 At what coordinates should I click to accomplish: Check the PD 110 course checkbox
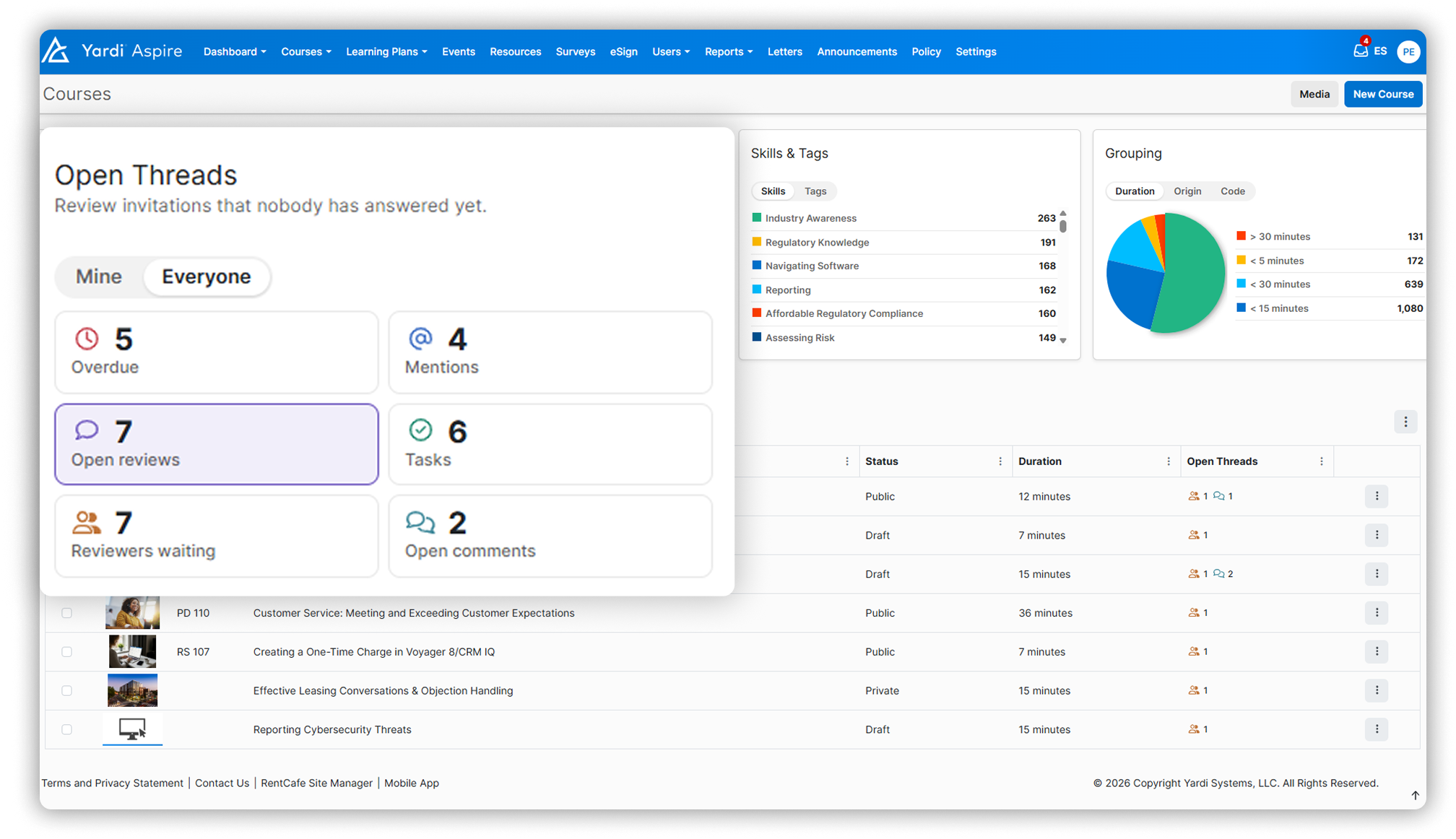tap(67, 612)
